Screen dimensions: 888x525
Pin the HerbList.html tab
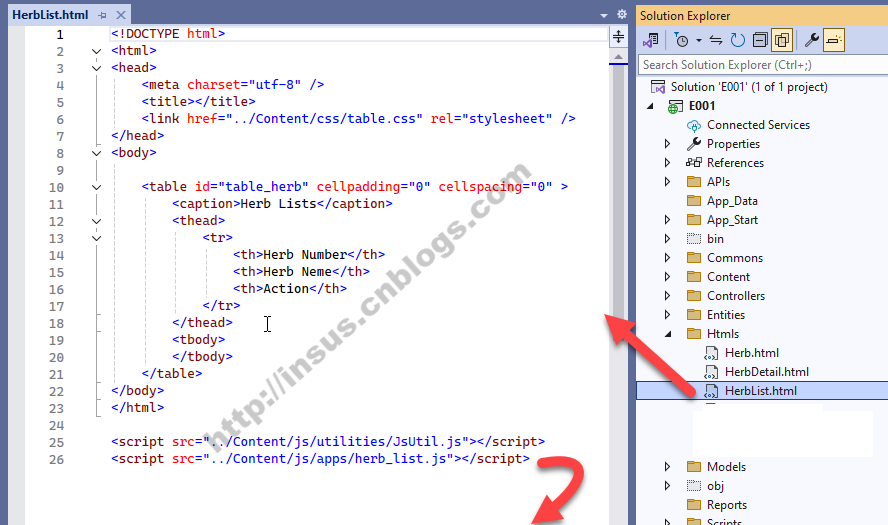tap(102, 15)
